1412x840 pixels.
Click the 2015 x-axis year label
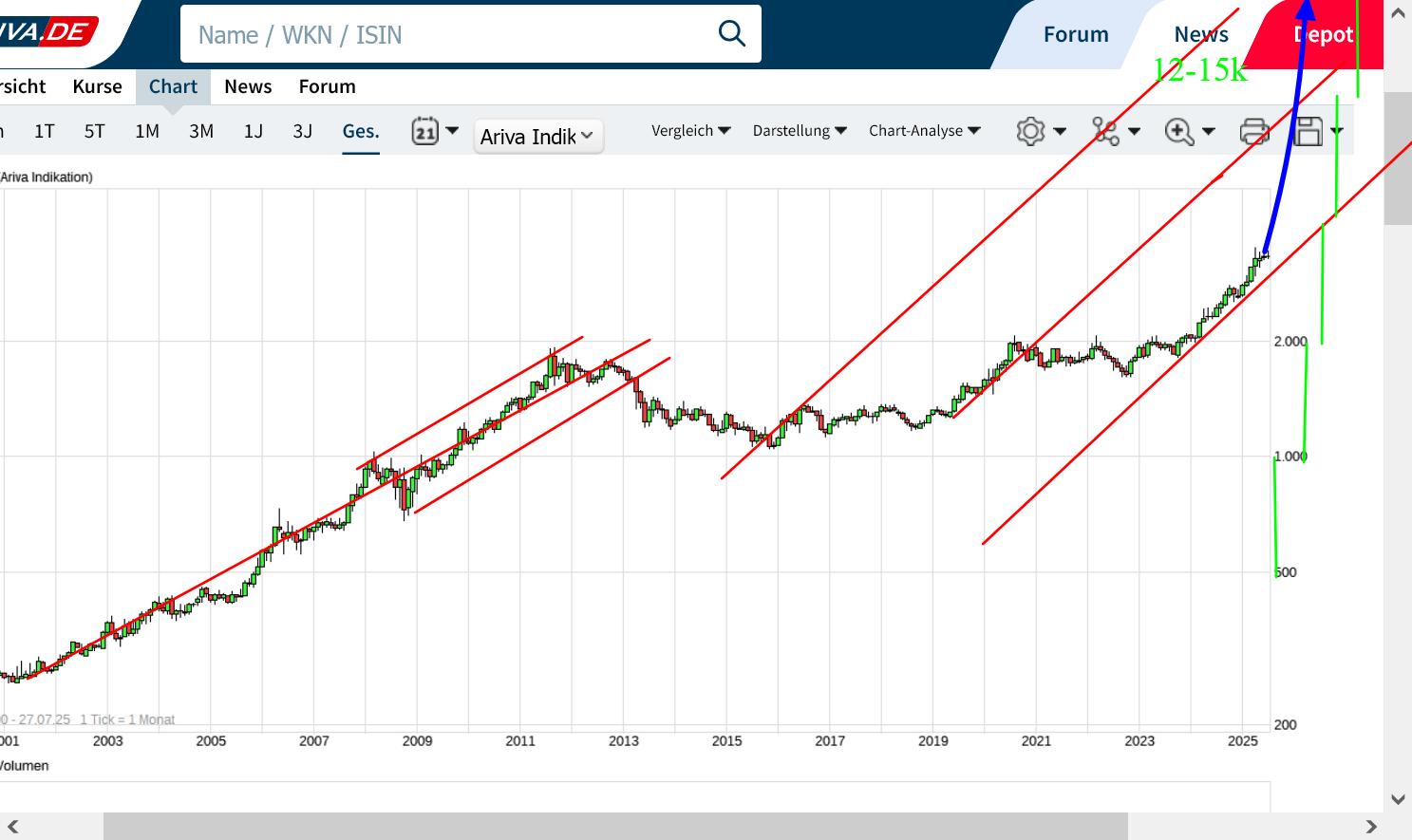727,741
